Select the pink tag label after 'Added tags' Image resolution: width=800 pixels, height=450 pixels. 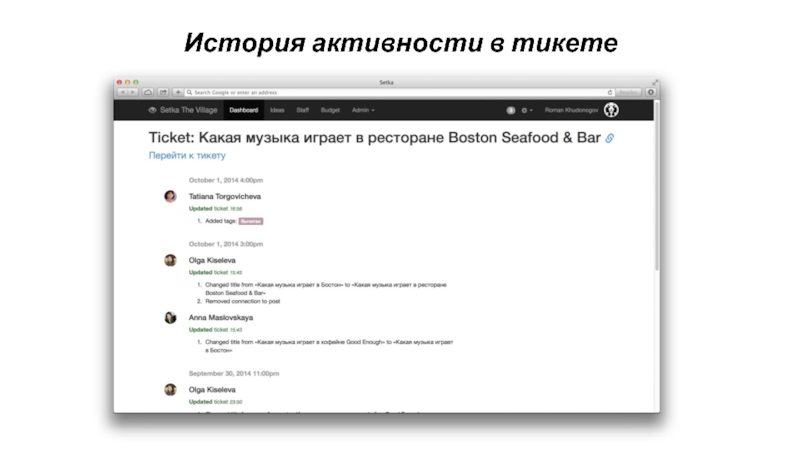click(251, 221)
